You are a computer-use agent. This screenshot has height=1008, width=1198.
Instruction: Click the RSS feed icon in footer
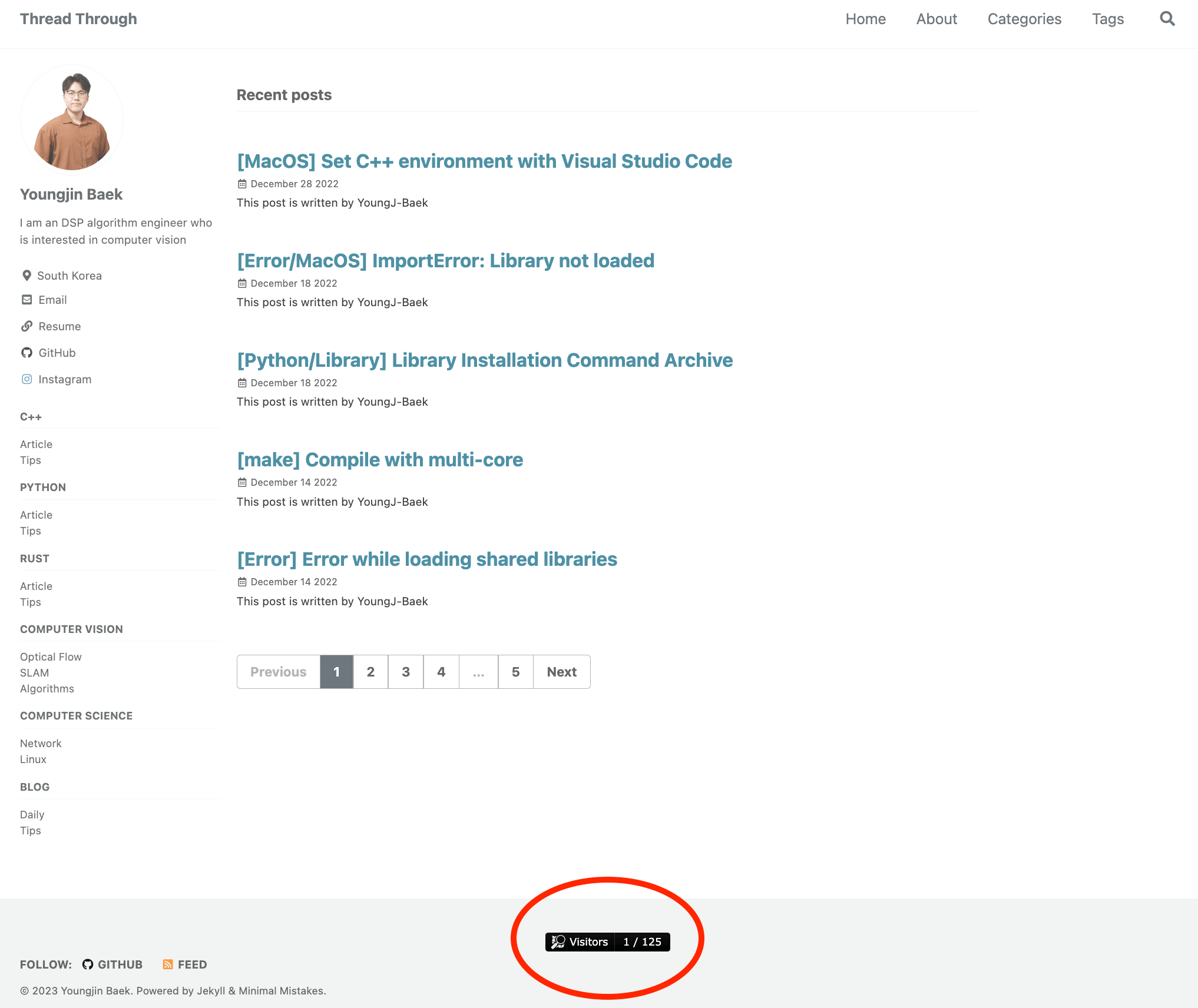click(168, 964)
